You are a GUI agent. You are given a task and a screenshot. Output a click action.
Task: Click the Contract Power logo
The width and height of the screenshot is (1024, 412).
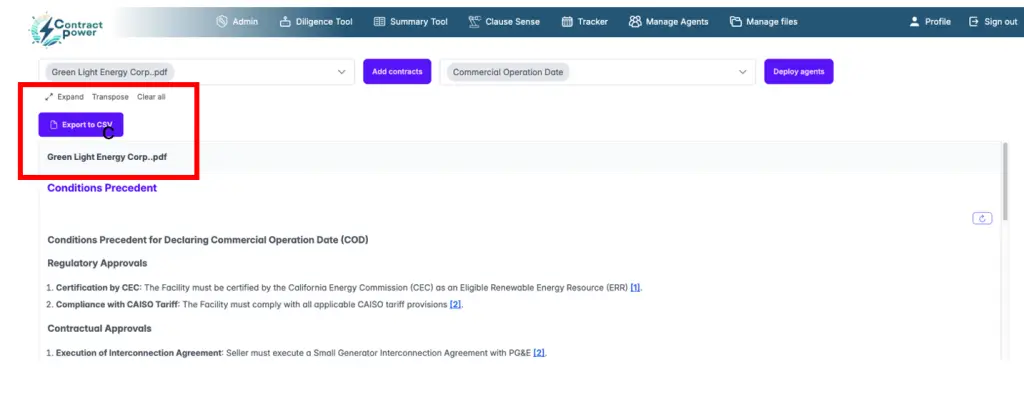(x=64, y=25)
